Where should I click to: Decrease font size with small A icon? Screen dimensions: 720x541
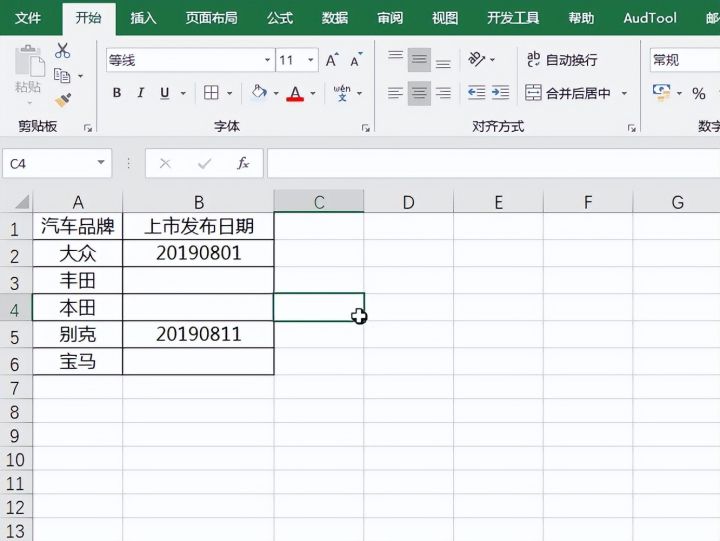(356, 60)
